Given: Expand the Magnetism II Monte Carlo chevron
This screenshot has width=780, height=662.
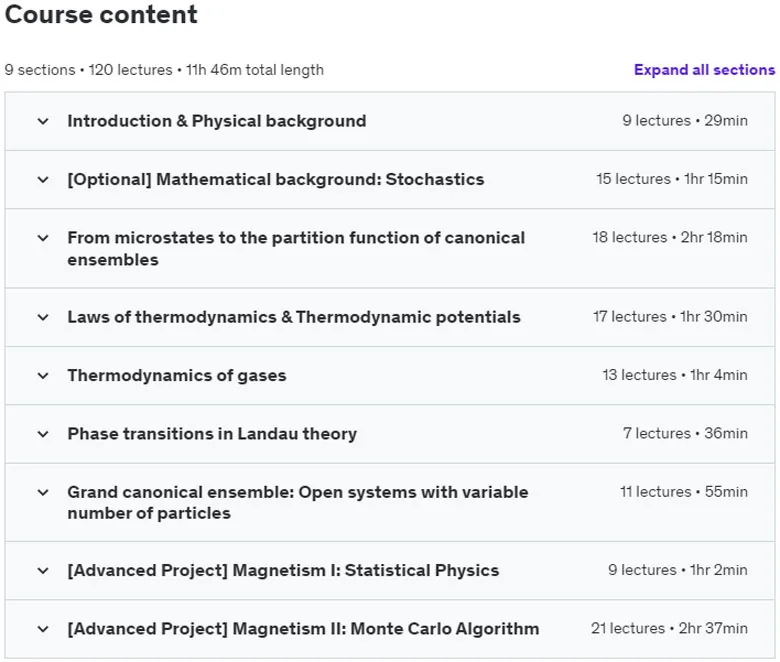Looking at the screenshot, I should tap(43, 629).
